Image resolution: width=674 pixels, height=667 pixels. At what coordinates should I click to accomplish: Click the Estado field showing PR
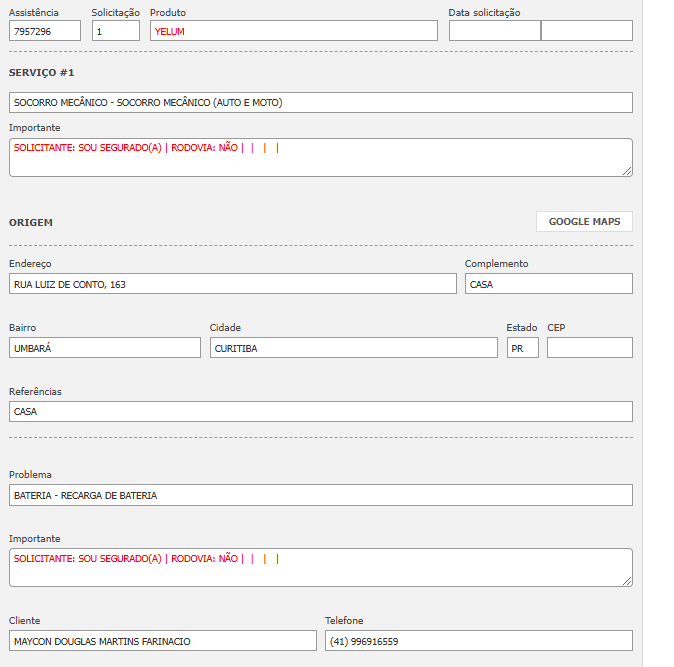522,348
